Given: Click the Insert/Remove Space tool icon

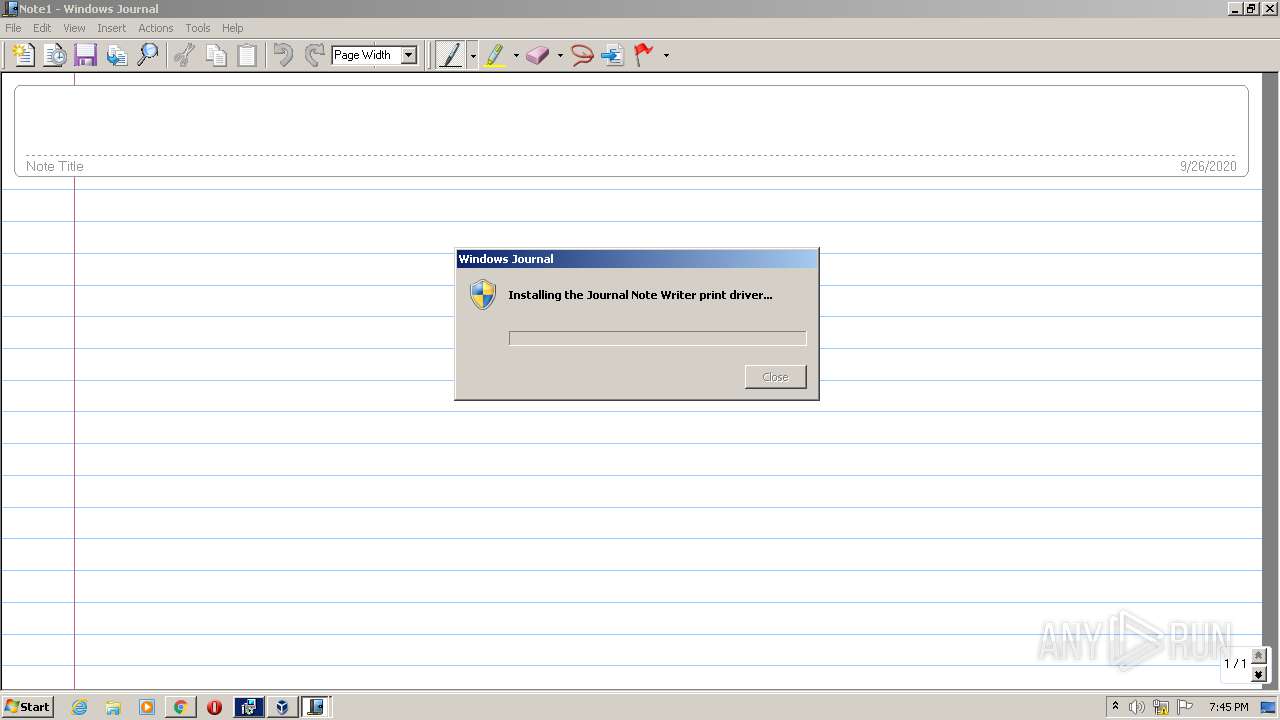Looking at the screenshot, I should (x=613, y=55).
